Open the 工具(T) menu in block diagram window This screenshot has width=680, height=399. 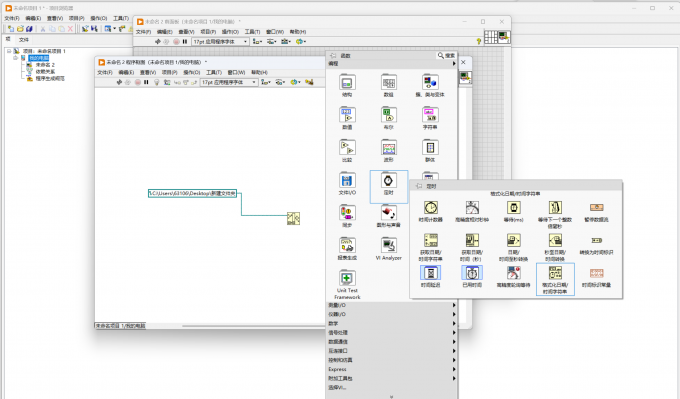click(214, 72)
